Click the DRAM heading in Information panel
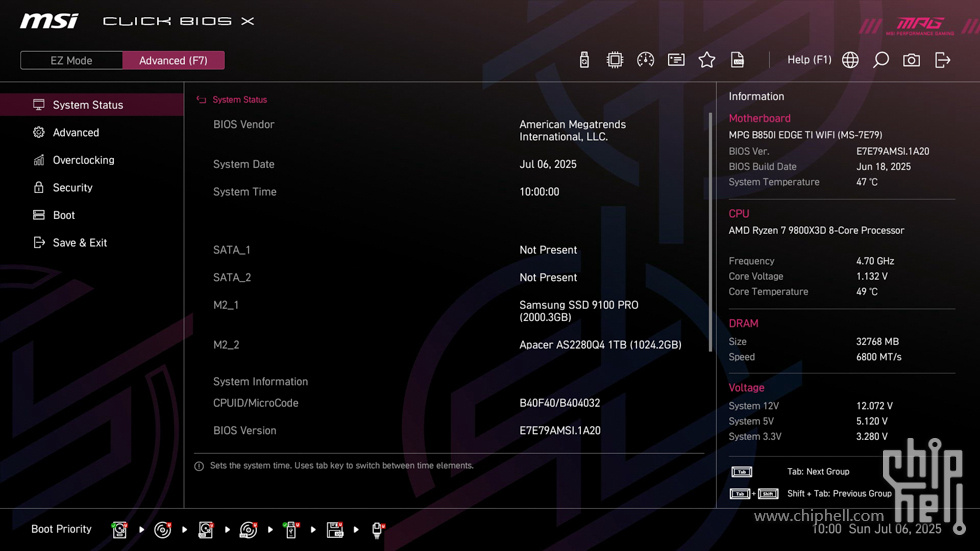Image resolution: width=980 pixels, height=551 pixels. click(743, 323)
